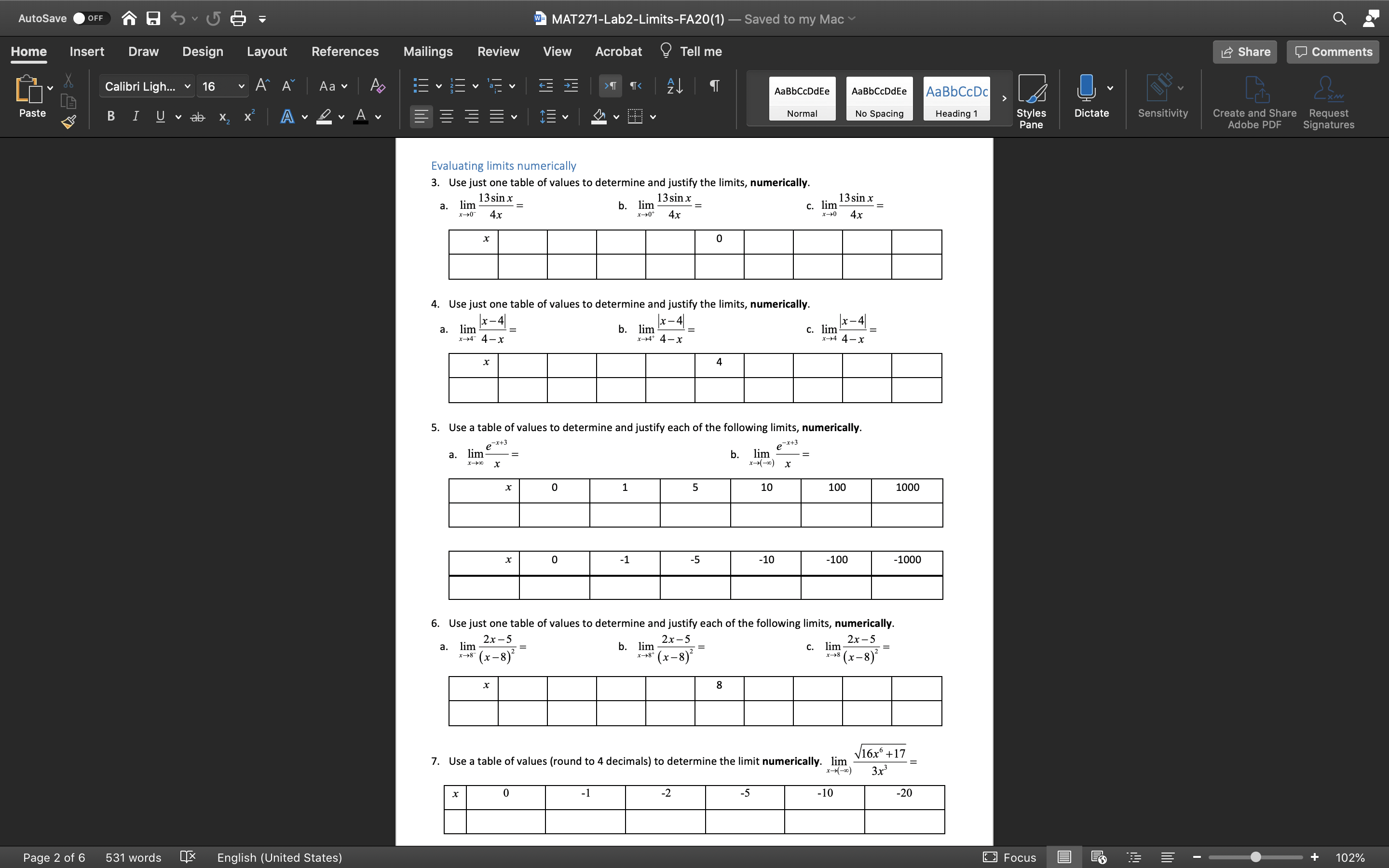
Task: Toggle align left
Action: [x=422, y=117]
